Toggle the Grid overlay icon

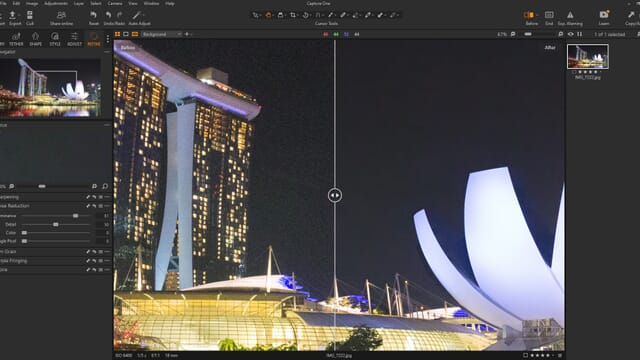[x=549, y=15]
